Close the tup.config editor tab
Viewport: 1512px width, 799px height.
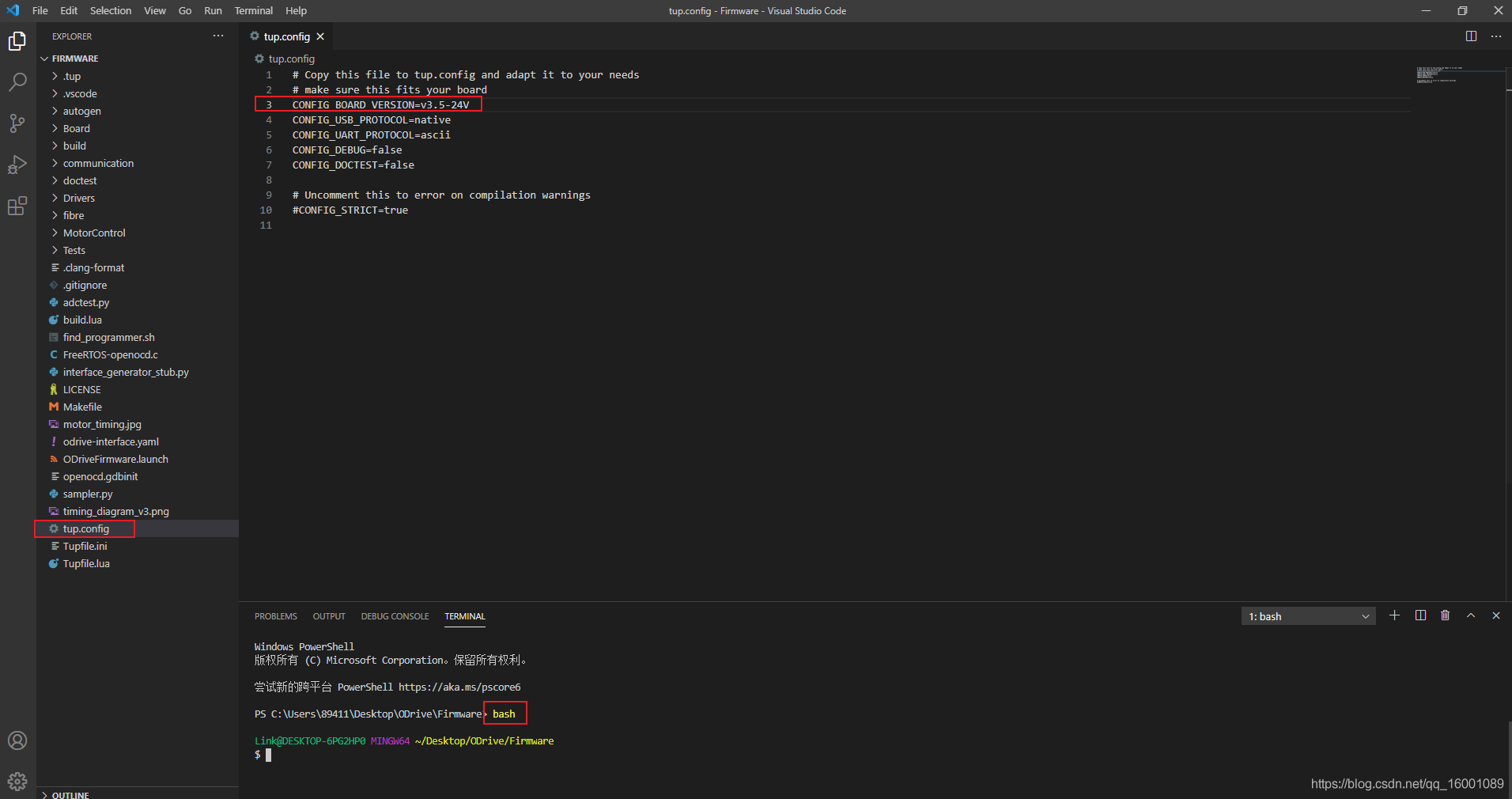coord(320,36)
